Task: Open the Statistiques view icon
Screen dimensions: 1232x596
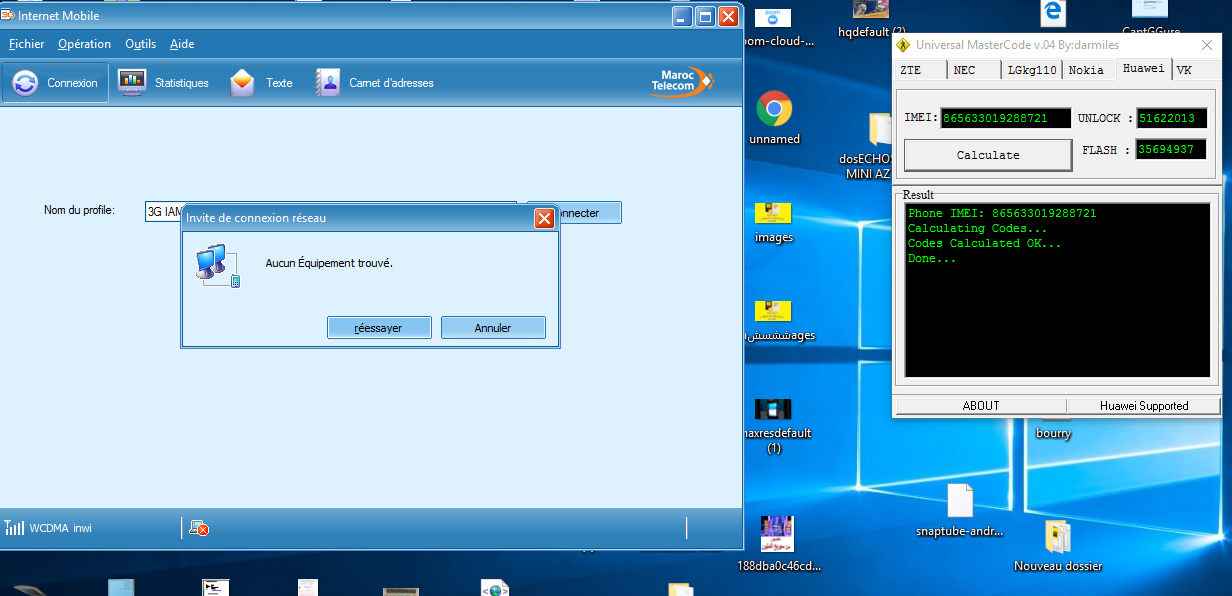Action: point(163,83)
